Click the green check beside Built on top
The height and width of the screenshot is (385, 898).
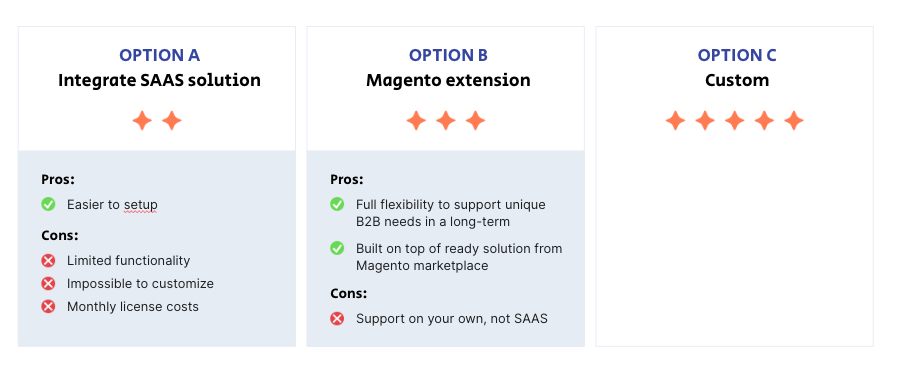coord(337,248)
